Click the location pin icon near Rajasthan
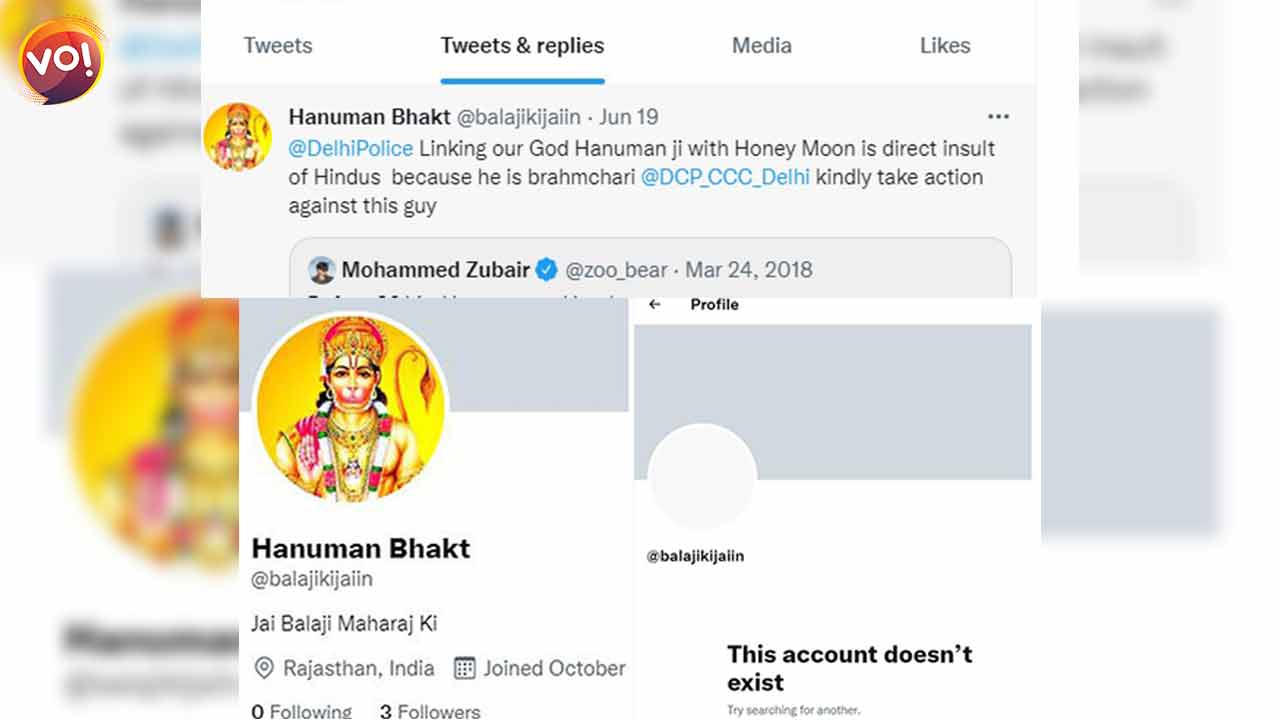Image resolution: width=1280 pixels, height=720 pixels. coord(265,668)
